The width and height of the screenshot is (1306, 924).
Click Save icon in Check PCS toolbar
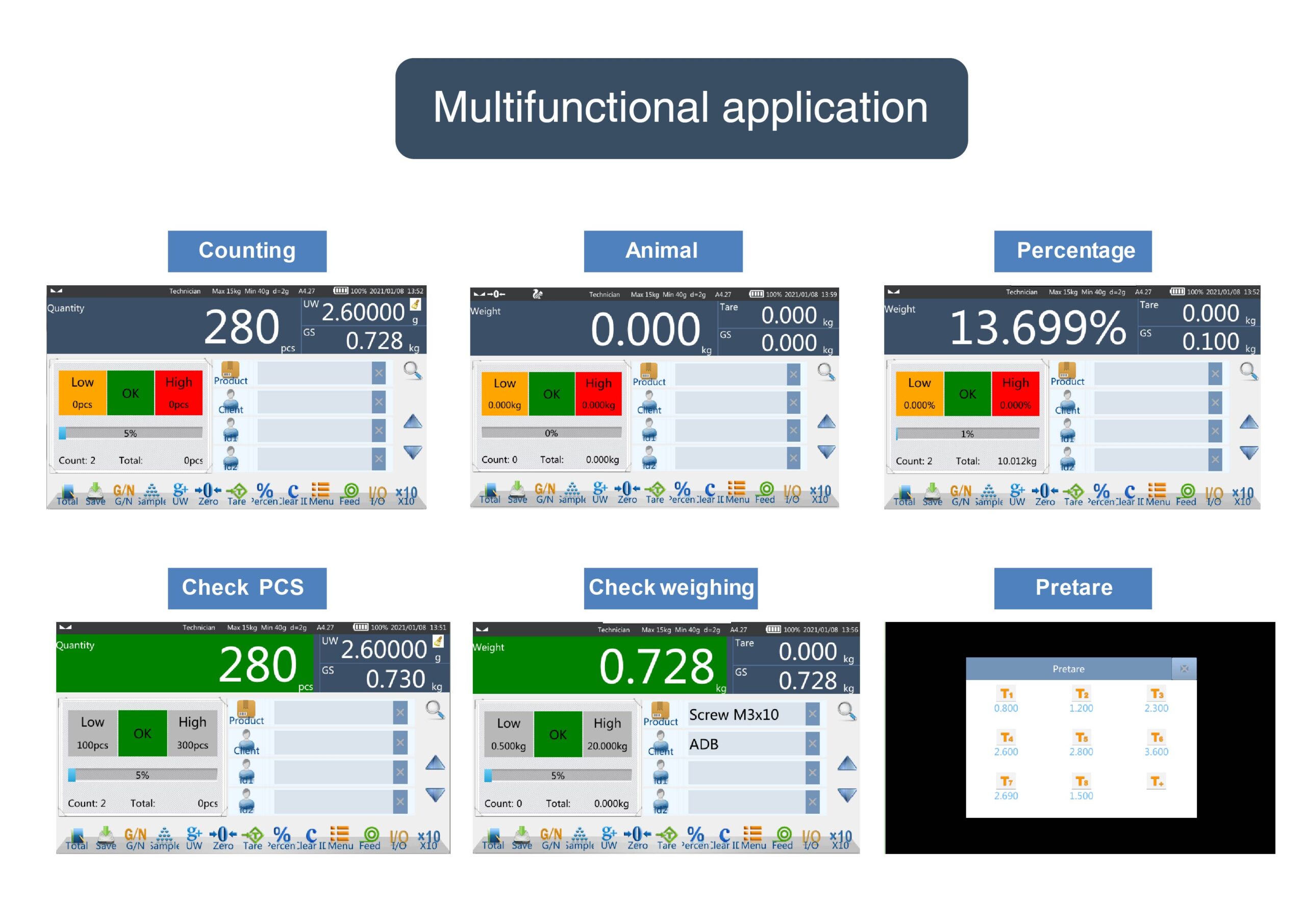(x=106, y=838)
